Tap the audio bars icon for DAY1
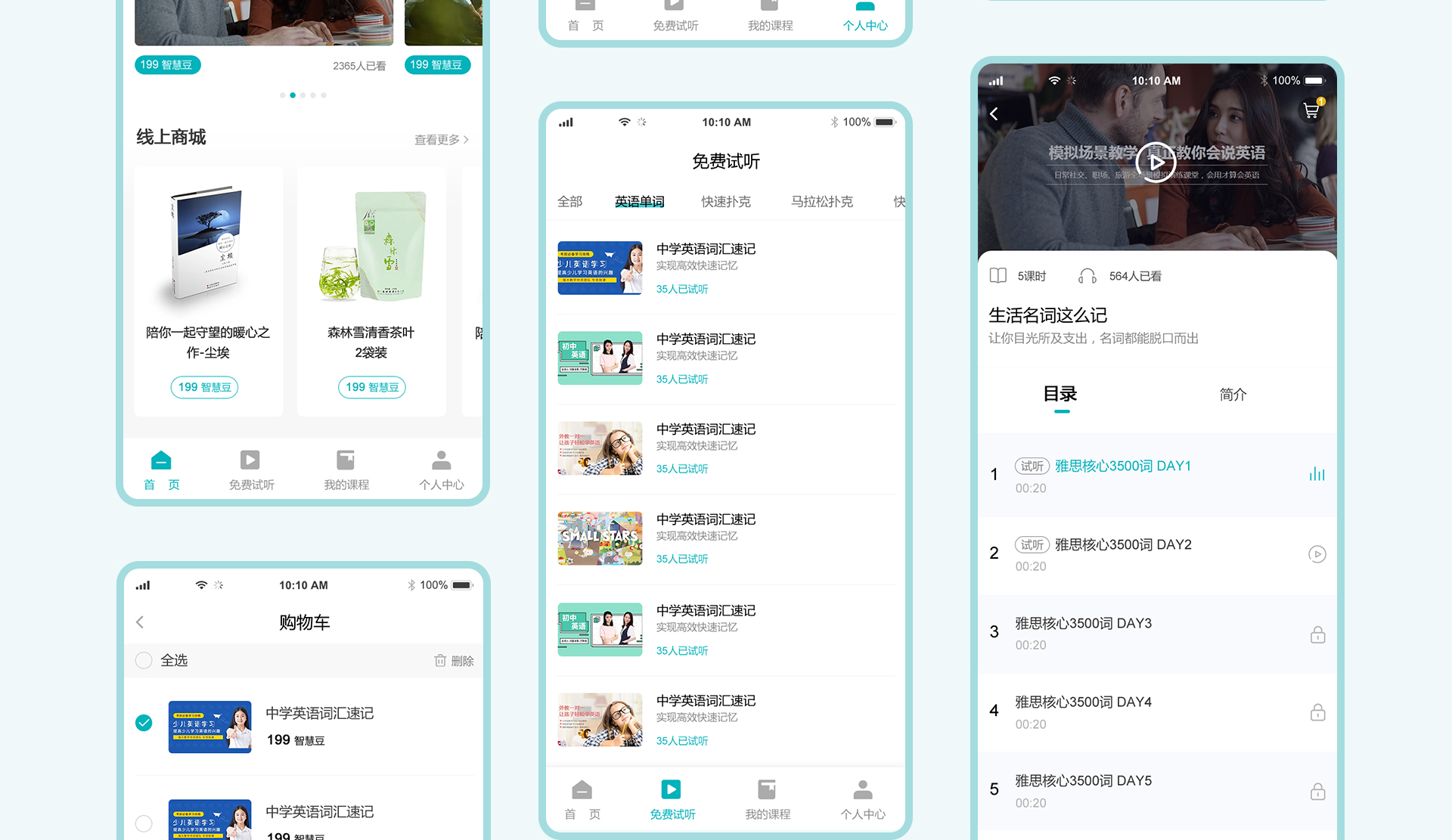This screenshot has height=840, width=1452. pos(1317,474)
